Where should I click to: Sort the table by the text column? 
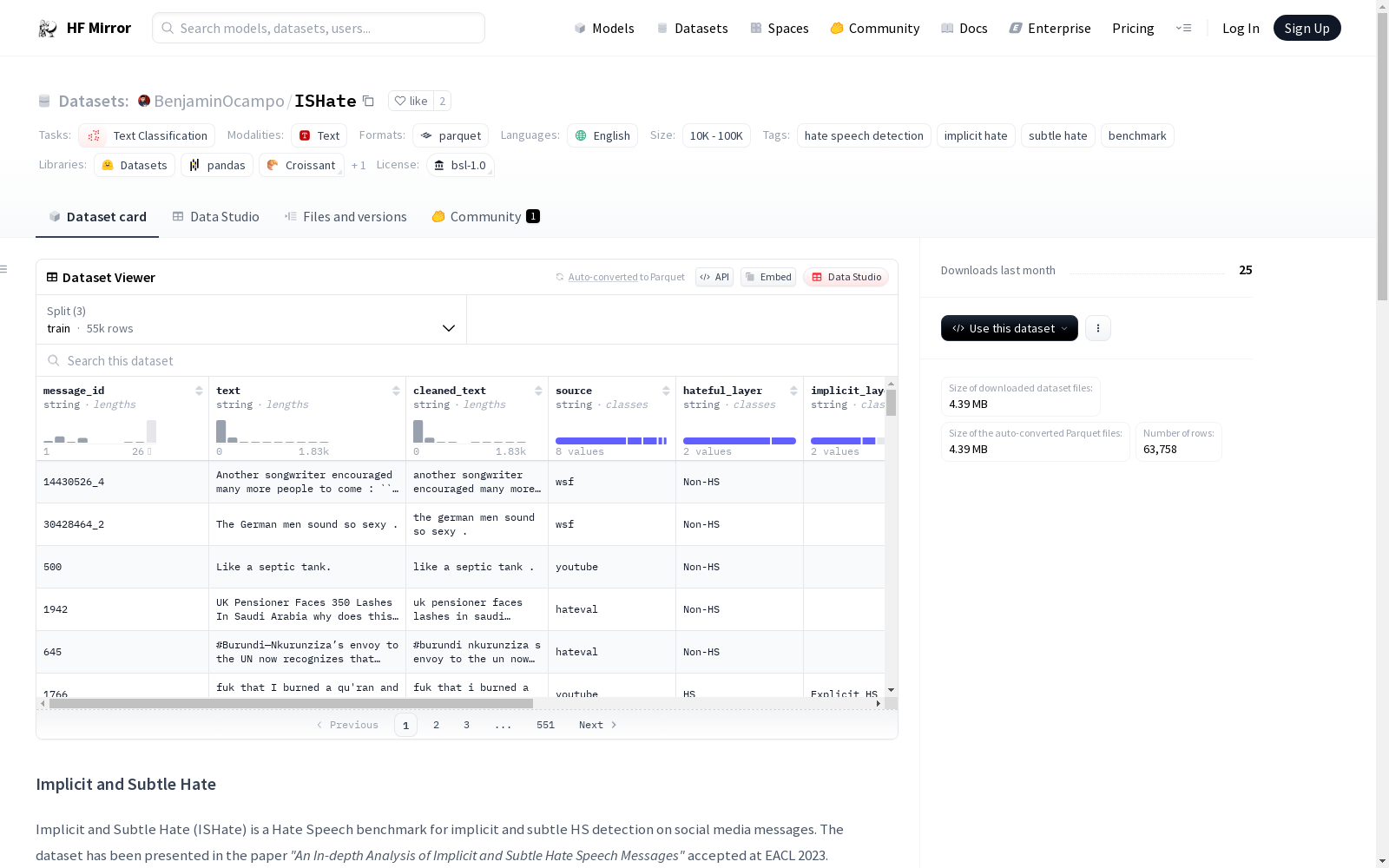[396, 391]
